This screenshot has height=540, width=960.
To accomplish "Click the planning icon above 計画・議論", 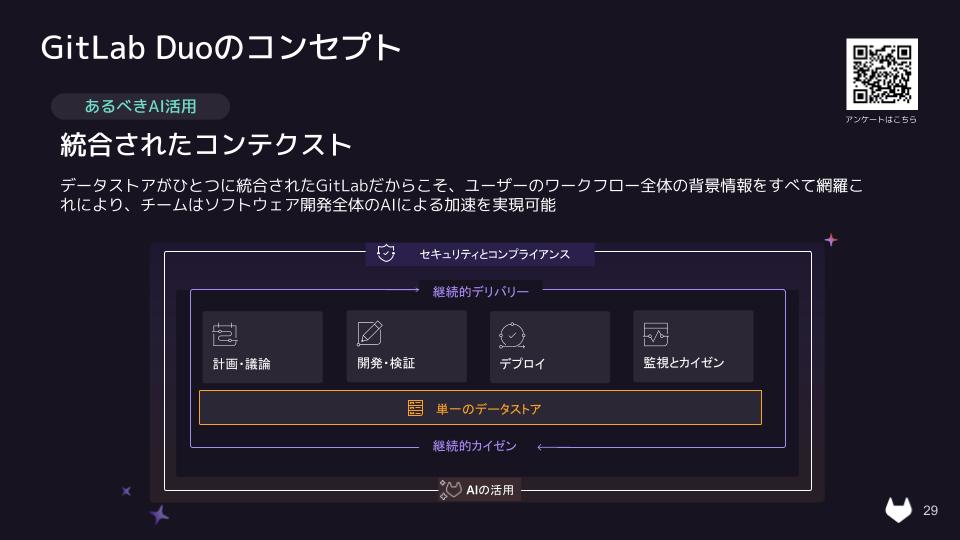I will [225, 334].
